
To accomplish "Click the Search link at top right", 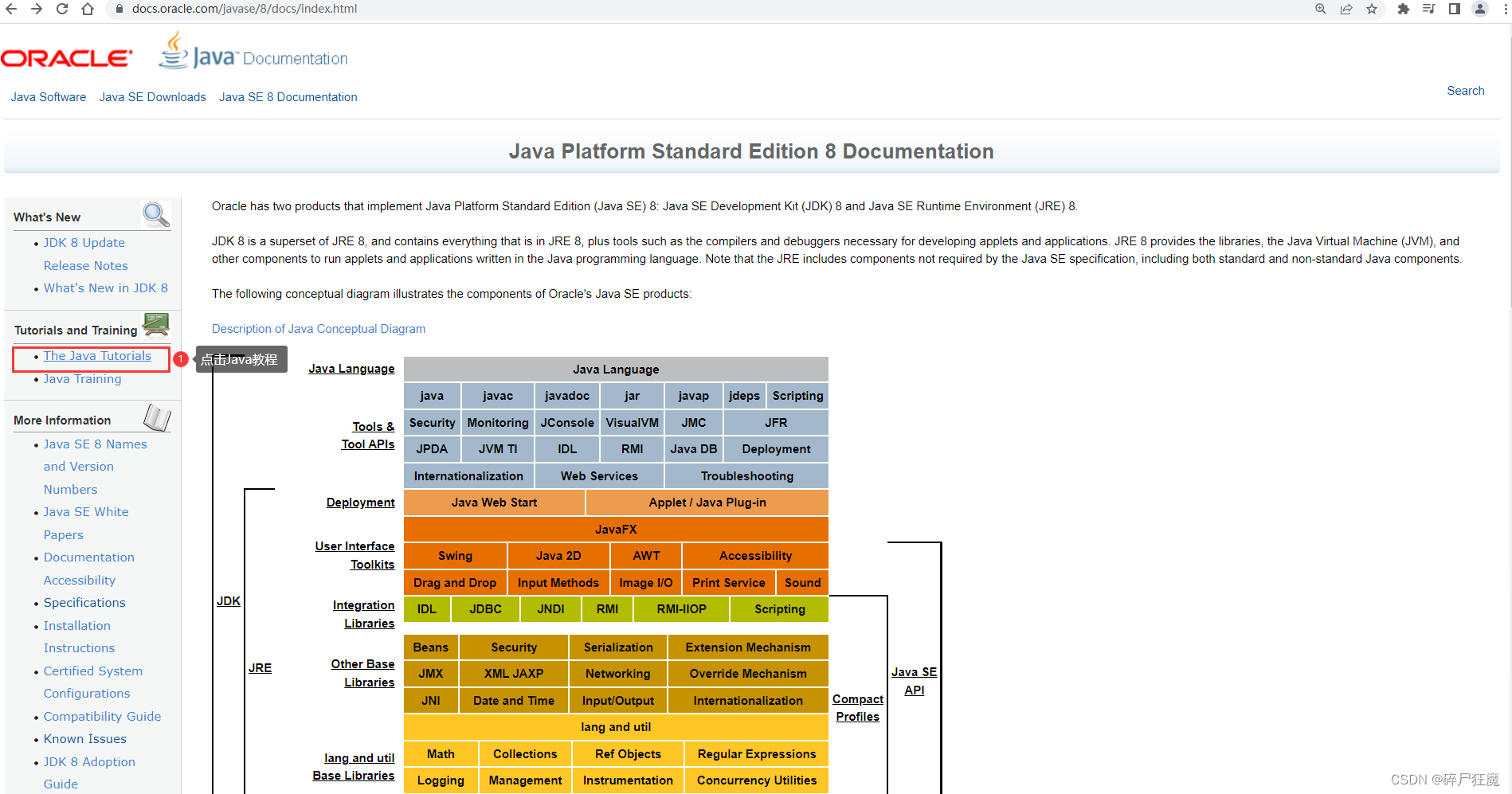I will 1466,91.
